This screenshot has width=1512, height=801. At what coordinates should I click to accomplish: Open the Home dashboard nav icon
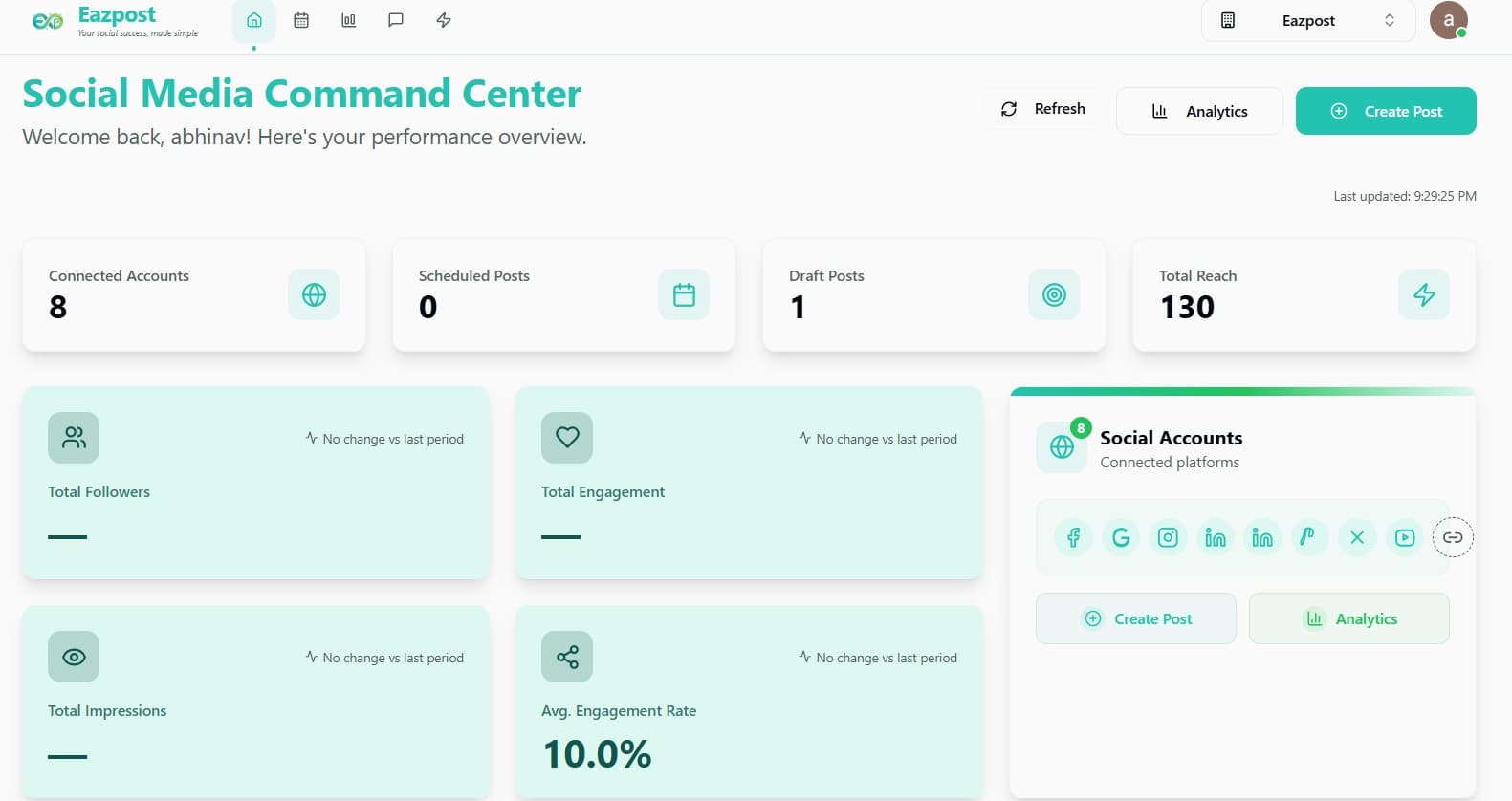[x=253, y=20]
